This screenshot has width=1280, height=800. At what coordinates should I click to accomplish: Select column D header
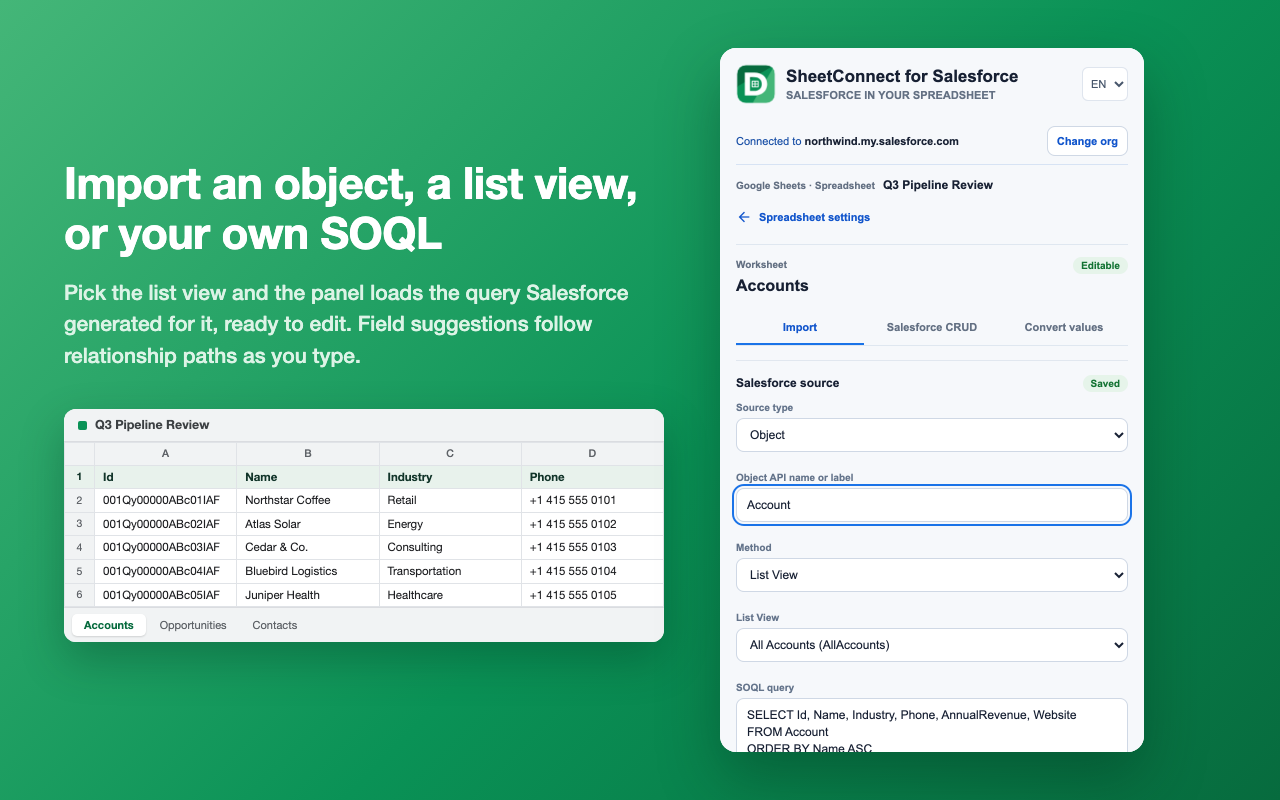[x=592, y=454]
